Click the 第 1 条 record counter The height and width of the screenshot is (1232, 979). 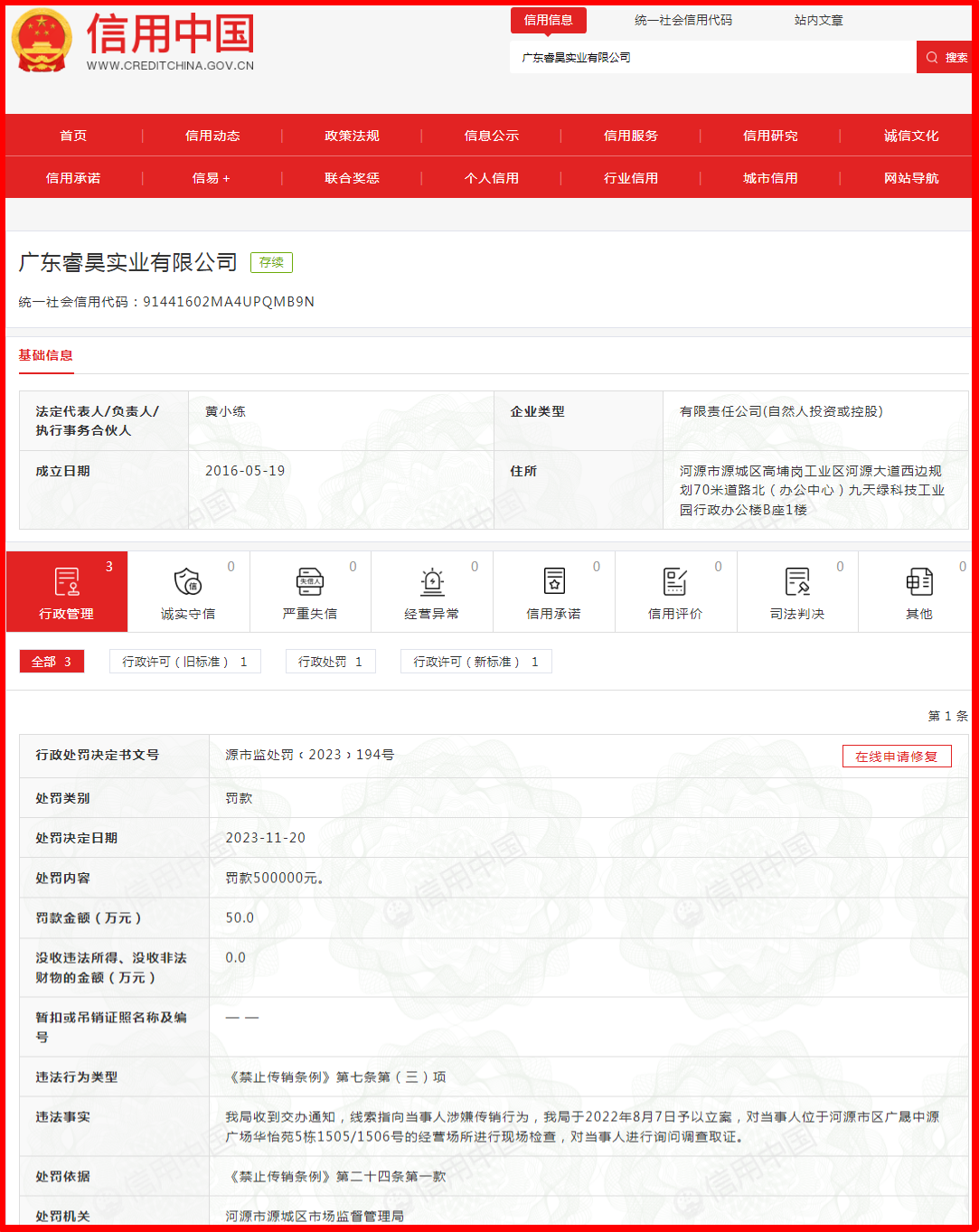[x=947, y=716]
